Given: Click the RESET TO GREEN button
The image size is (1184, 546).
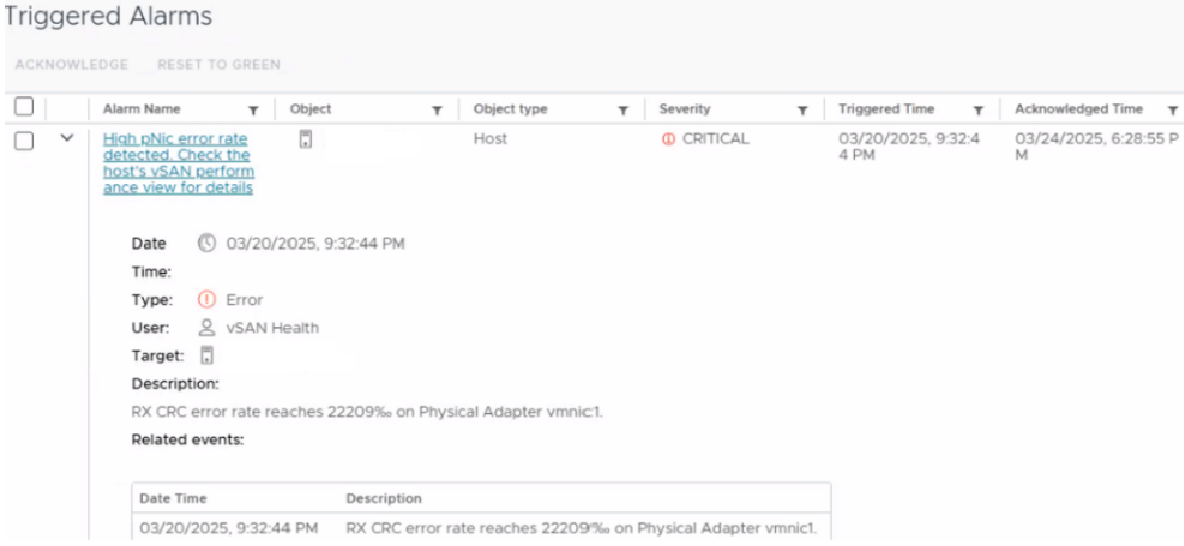Looking at the screenshot, I should [x=219, y=65].
